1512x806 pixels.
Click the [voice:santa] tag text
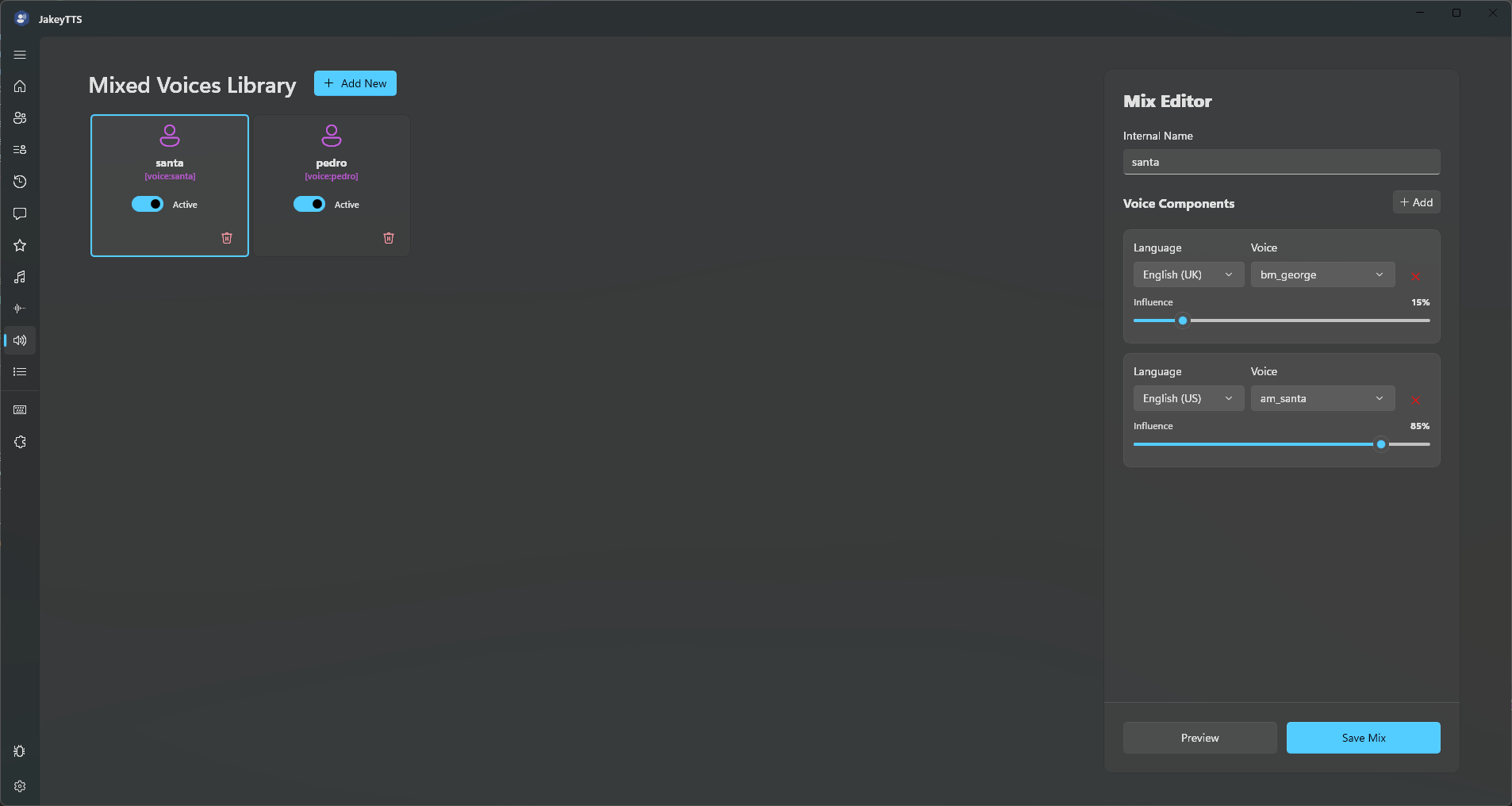point(170,176)
